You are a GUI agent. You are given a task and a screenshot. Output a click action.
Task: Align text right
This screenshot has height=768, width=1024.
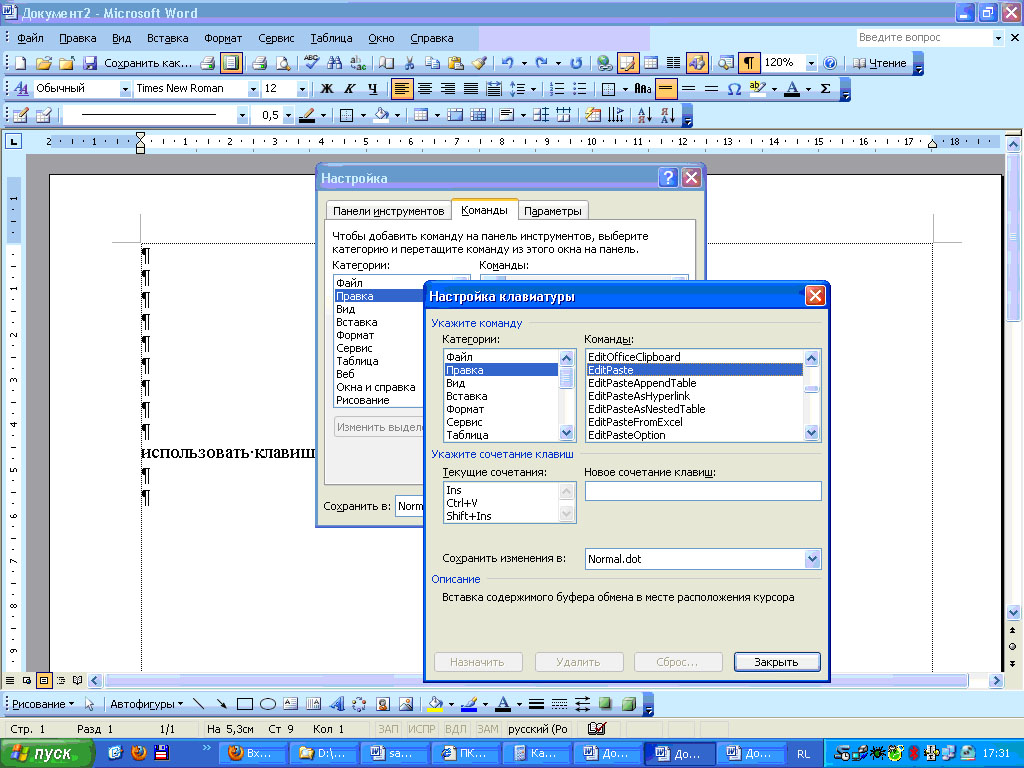pyautogui.click(x=447, y=89)
